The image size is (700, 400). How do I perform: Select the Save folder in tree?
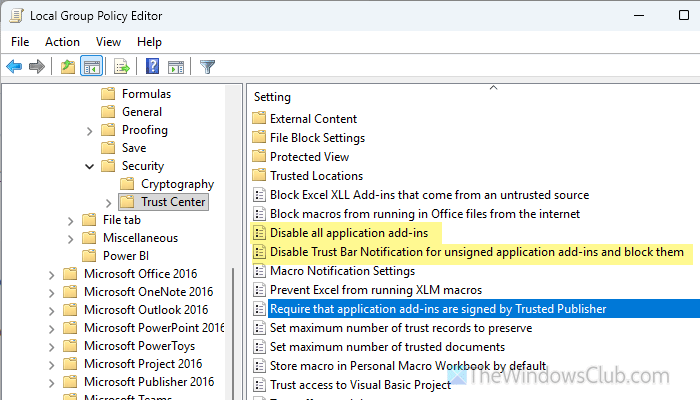pyautogui.click(x=134, y=148)
